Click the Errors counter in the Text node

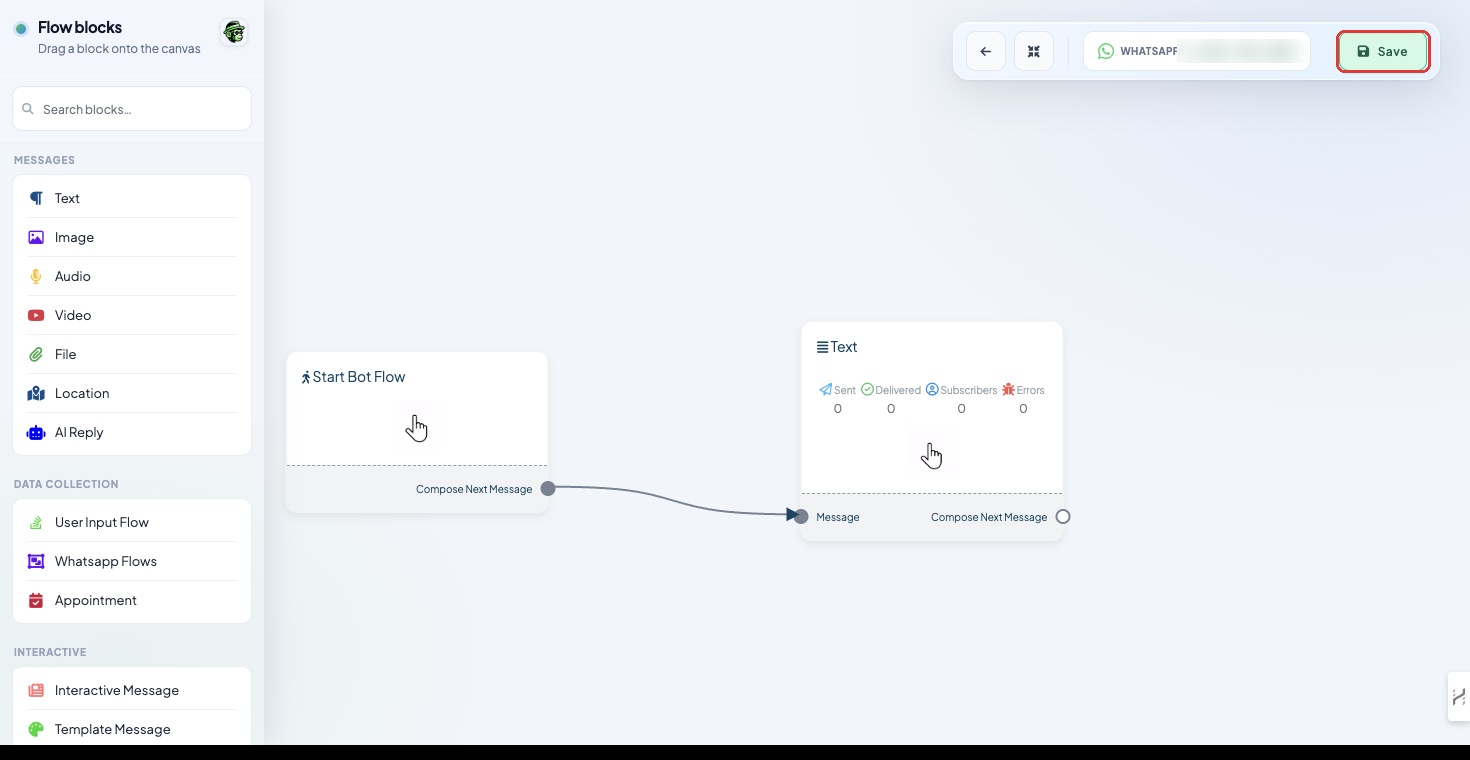(x=1023, y=399)
